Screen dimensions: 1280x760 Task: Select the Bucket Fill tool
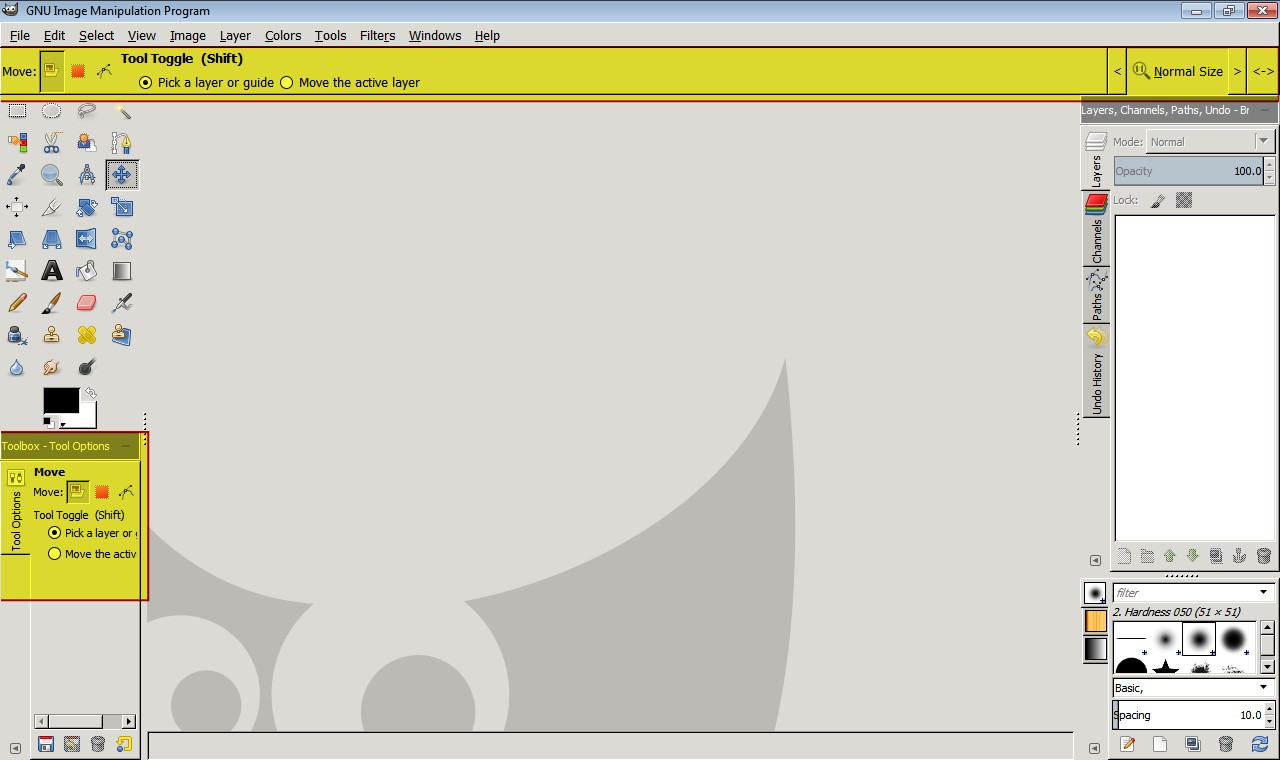click(87, 271)
